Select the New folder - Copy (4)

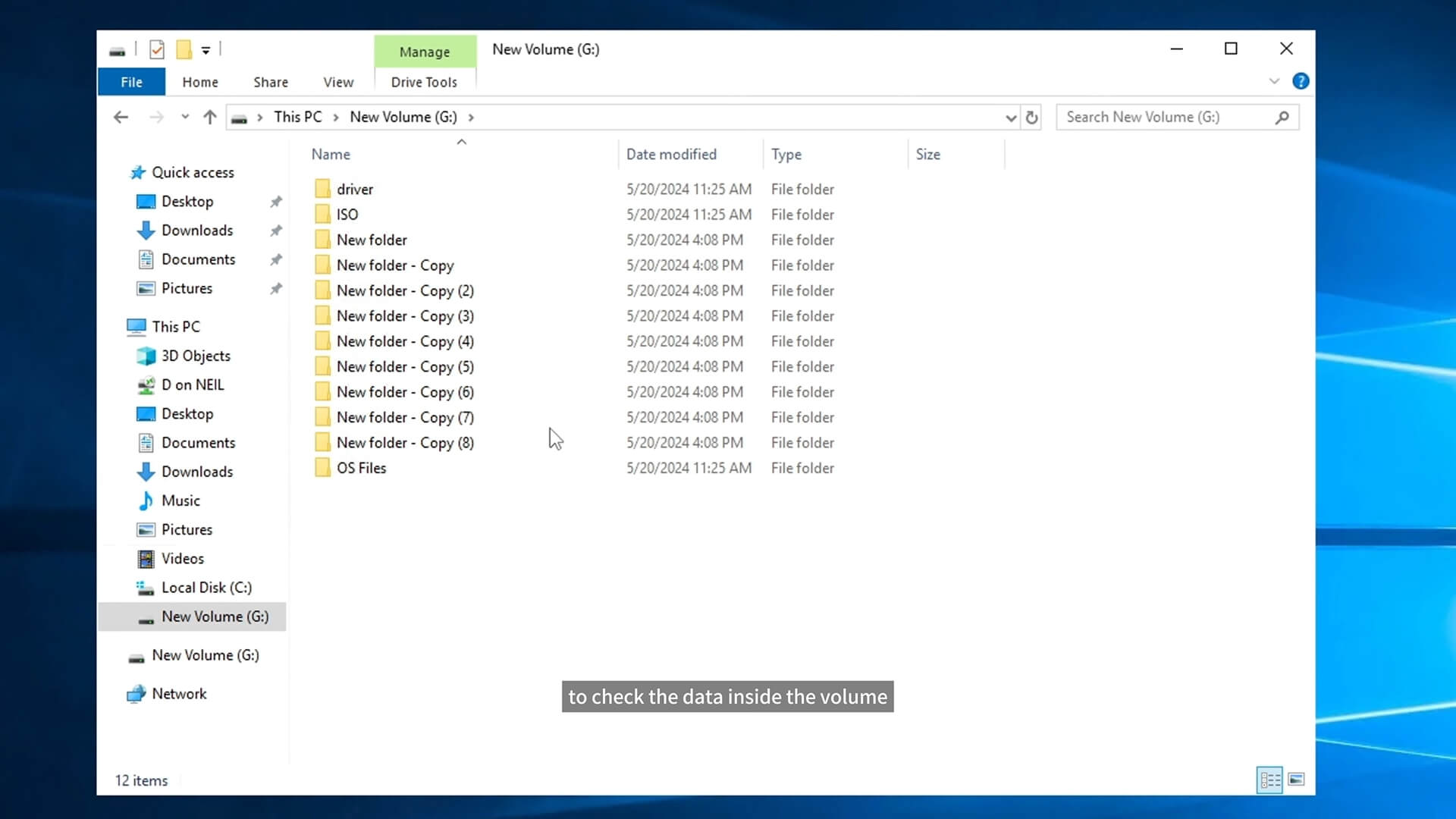pyautogui.click(x=404, y=341)
